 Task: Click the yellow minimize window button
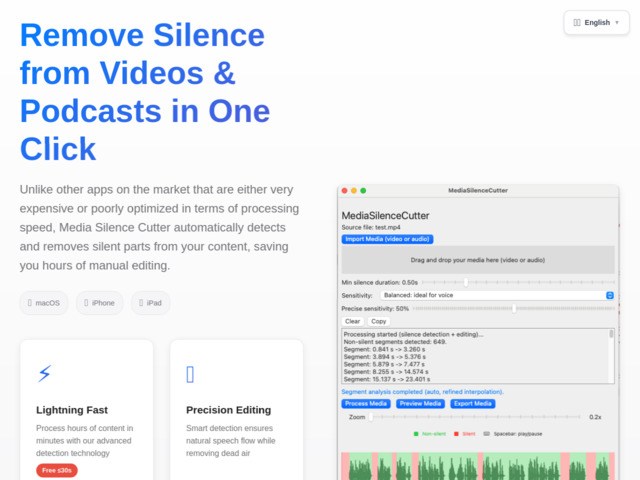click(x=354, y=191)
